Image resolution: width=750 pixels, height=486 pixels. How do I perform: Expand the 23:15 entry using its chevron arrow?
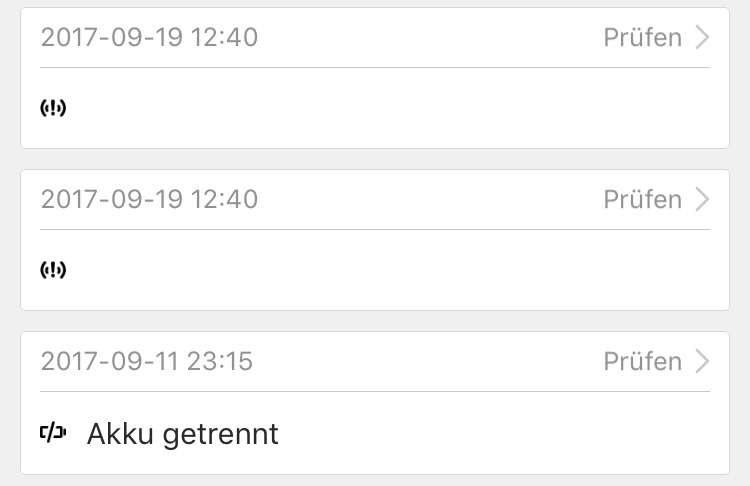point(702,362)
